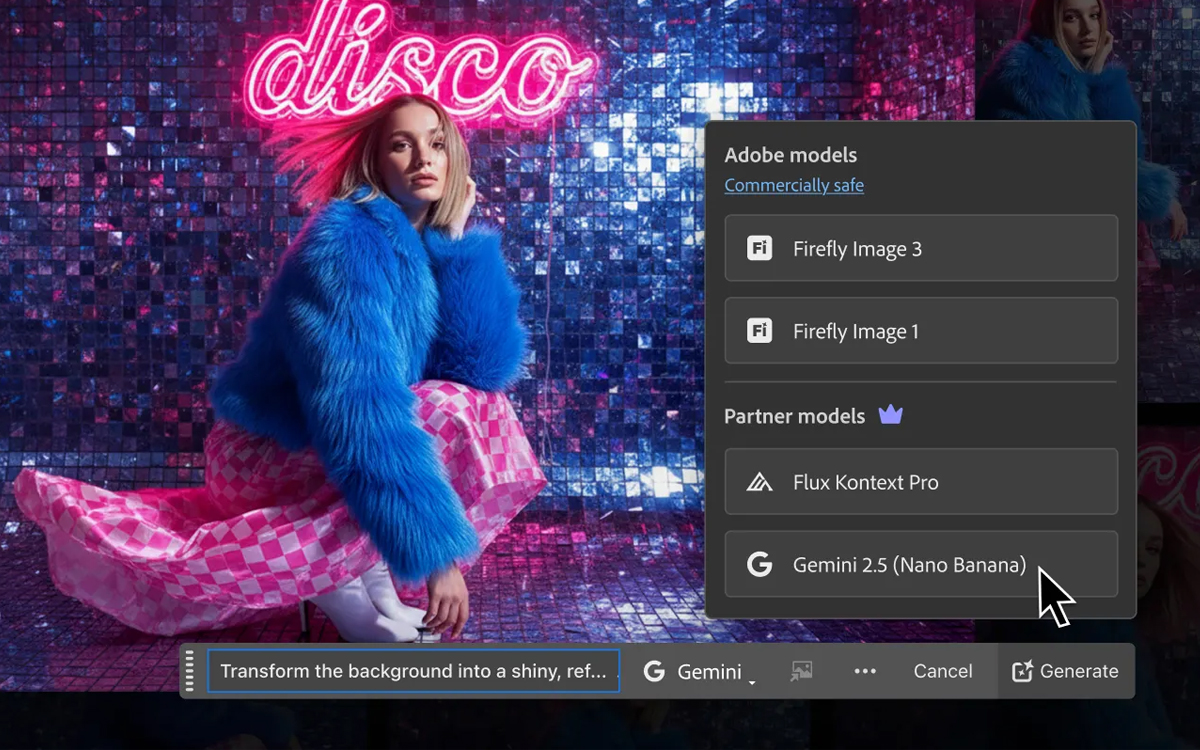Click the Gemini 'G' icon in the model list
The width and height of the screenshot is (1200, 750).
(759, 564)
